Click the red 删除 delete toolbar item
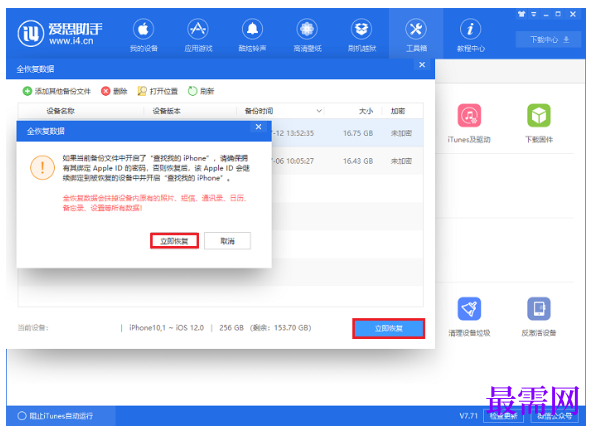 (x=114, y=91)
